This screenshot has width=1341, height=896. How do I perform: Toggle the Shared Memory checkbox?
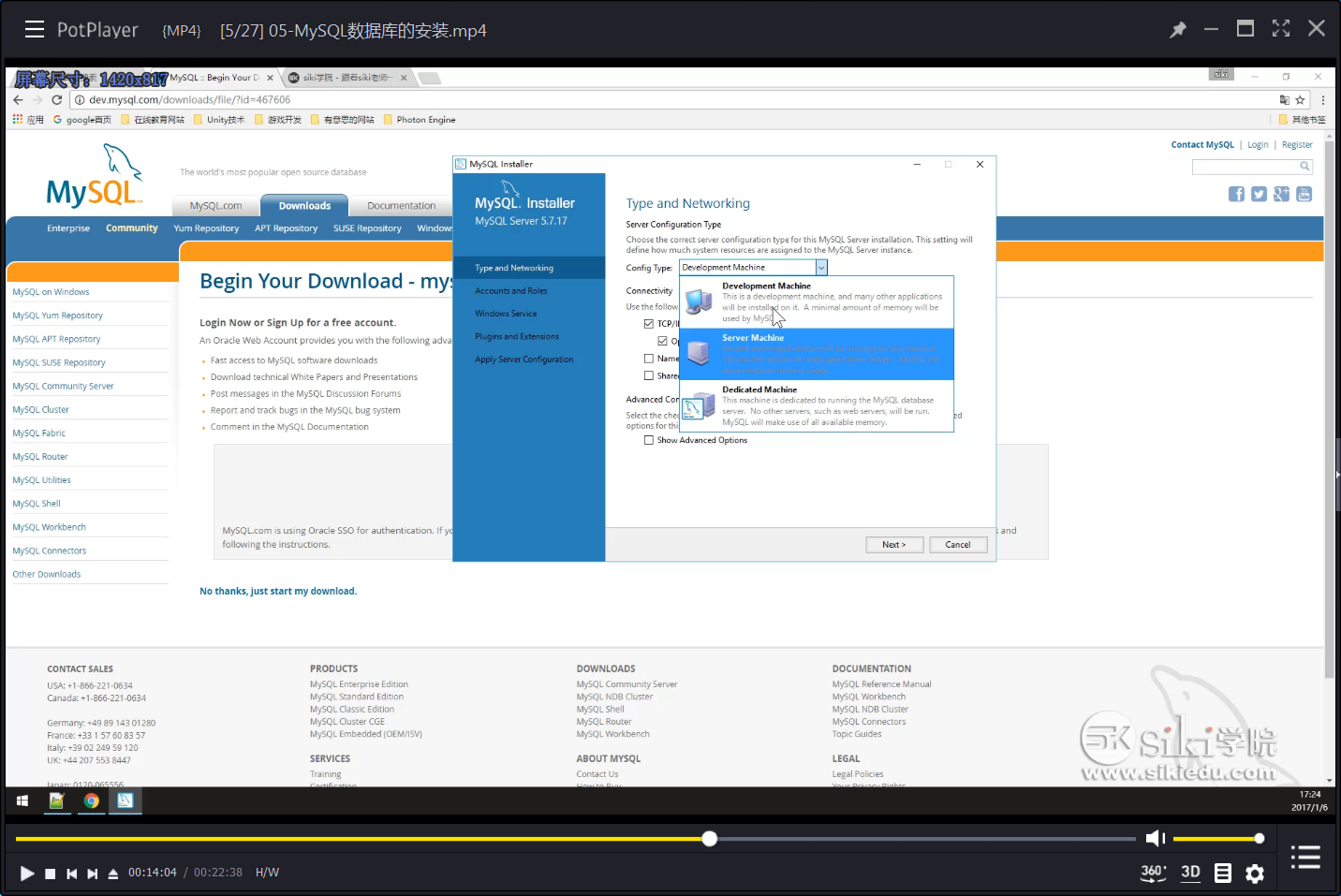click(x=649, y=375)
